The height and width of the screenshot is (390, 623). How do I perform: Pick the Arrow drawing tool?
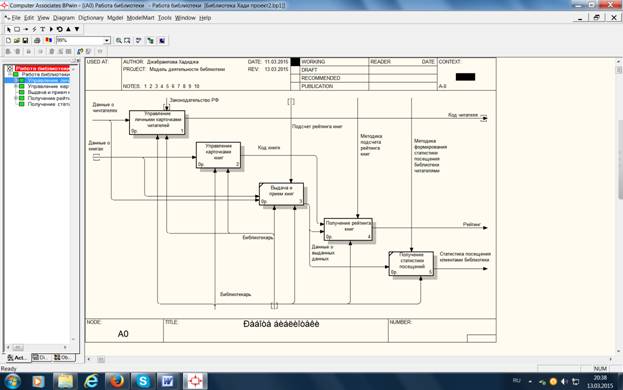[x=26, y=29]
